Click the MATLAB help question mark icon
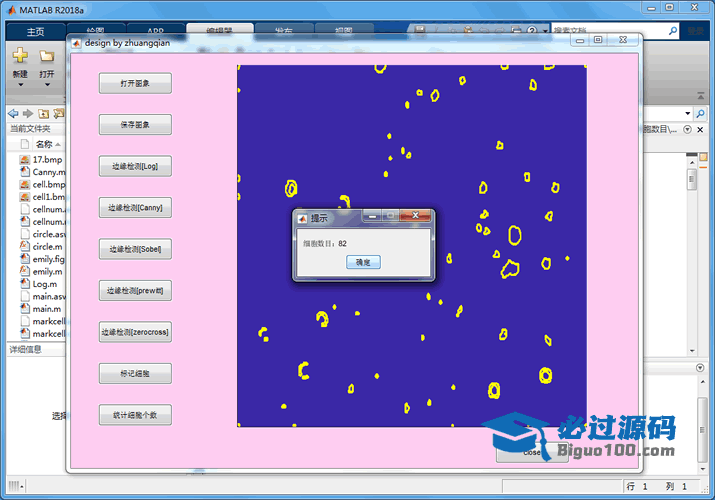This screenshot has width=715, height=500. click(532, 31)
